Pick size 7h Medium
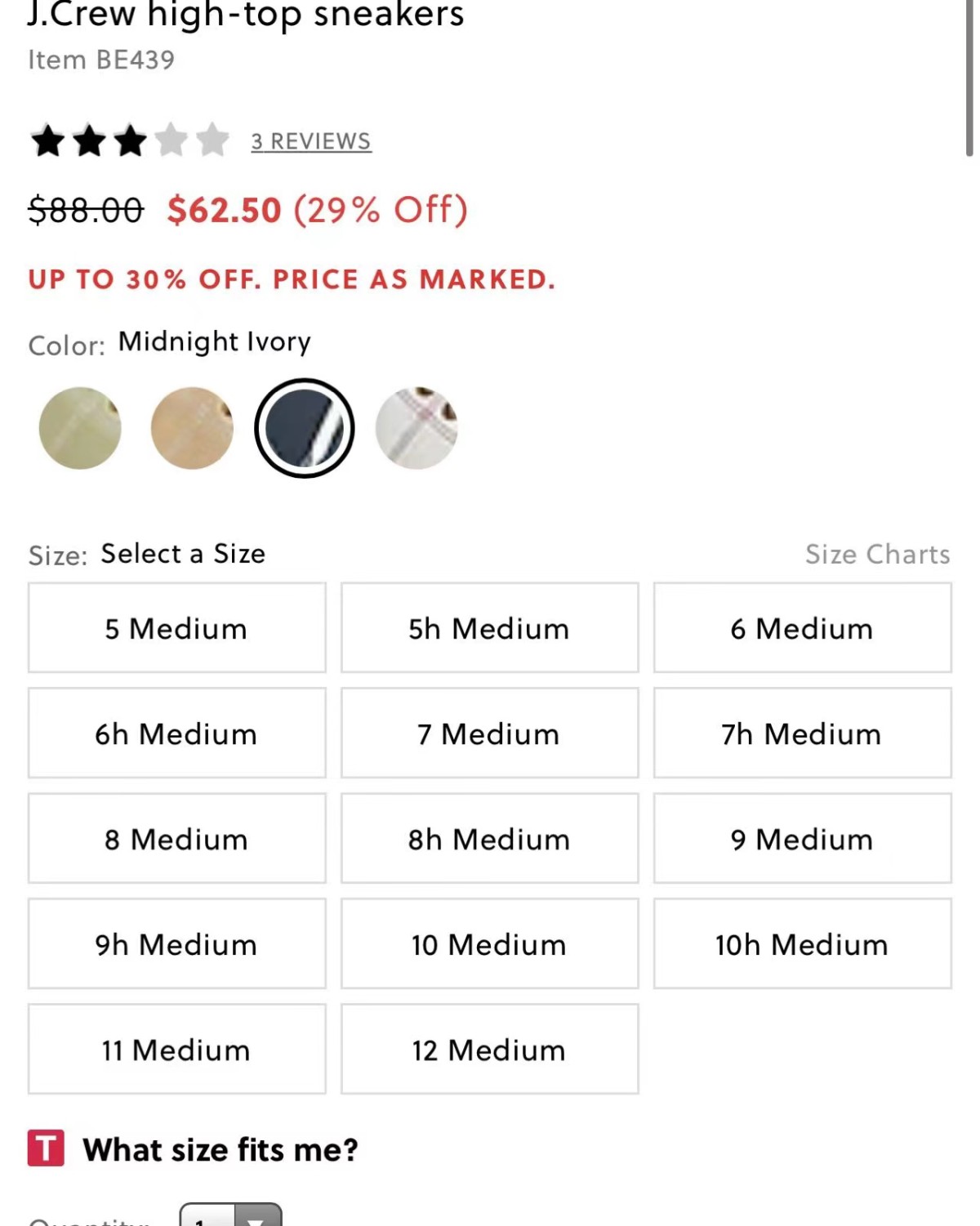Screen dimensions: 980x1226 point(802,733)
